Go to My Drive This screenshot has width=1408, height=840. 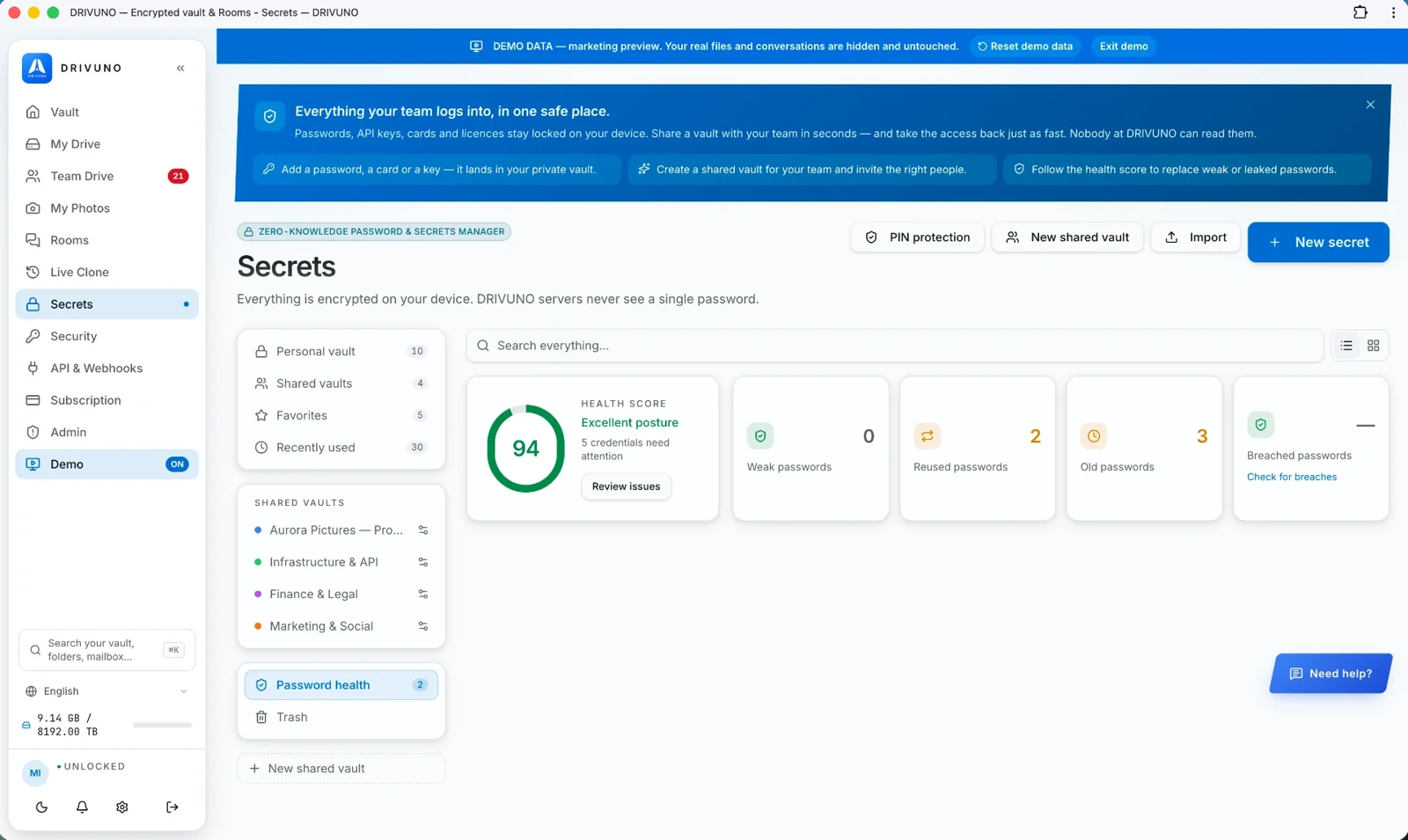[x=106, y=144]
